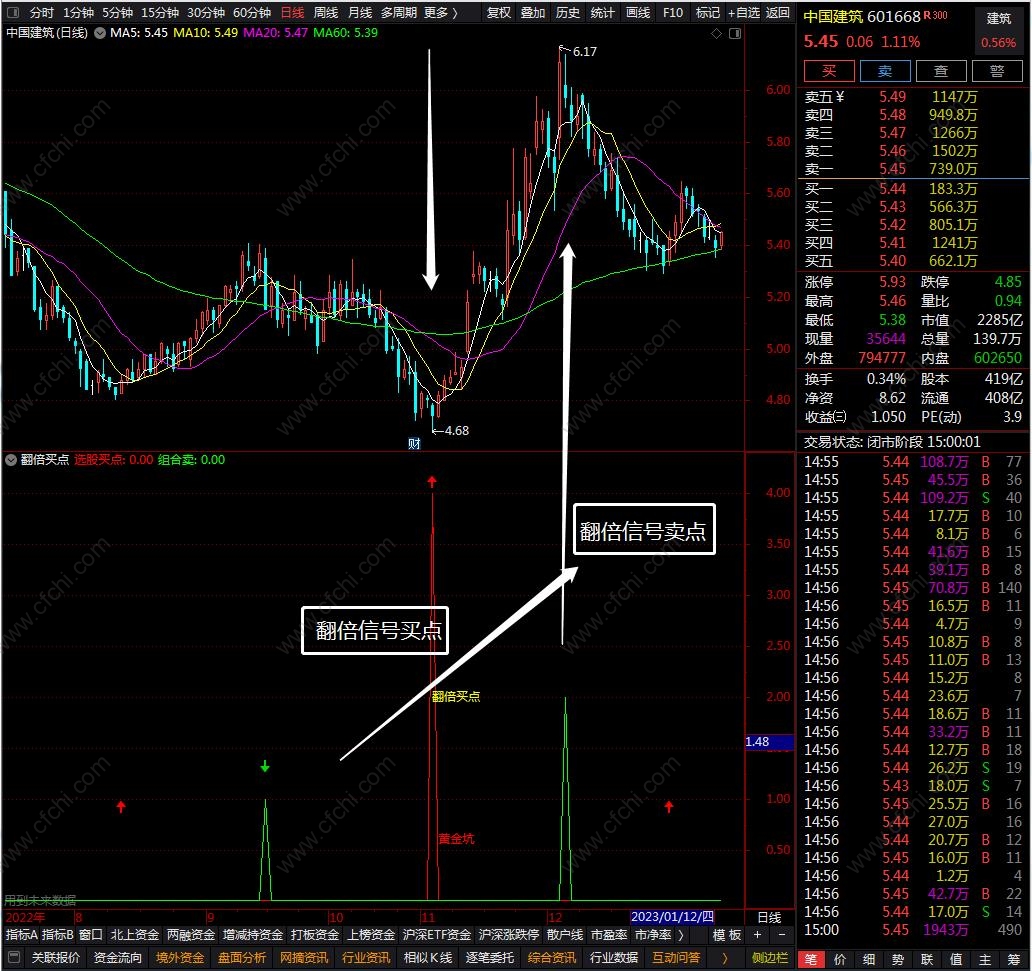This screenshot has width=1032, height=971.
Task: Click the plus zoom-in icon
Action: (758, 935)
